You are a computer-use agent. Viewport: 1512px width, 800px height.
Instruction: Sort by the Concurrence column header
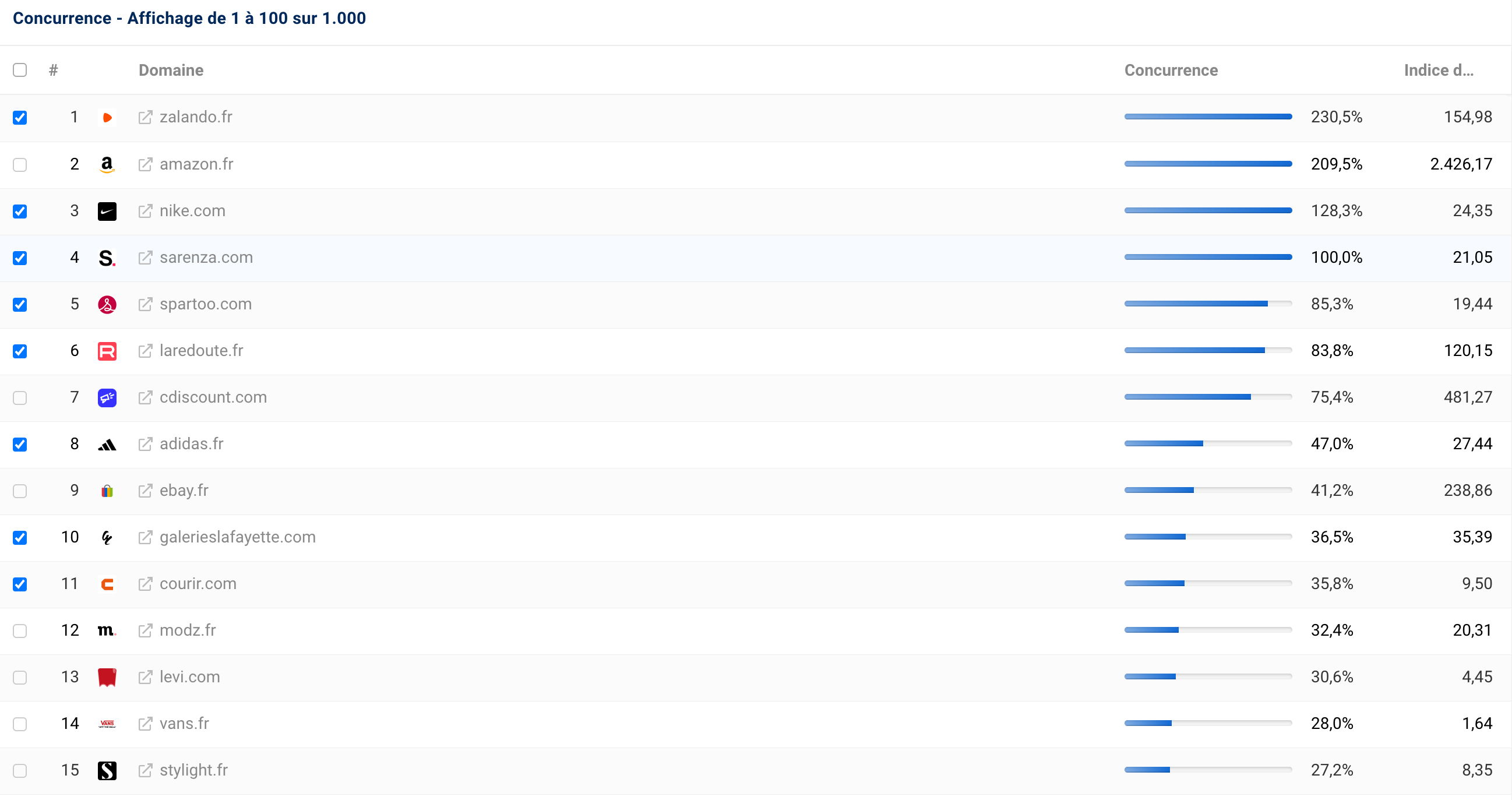pos(1171,70)
